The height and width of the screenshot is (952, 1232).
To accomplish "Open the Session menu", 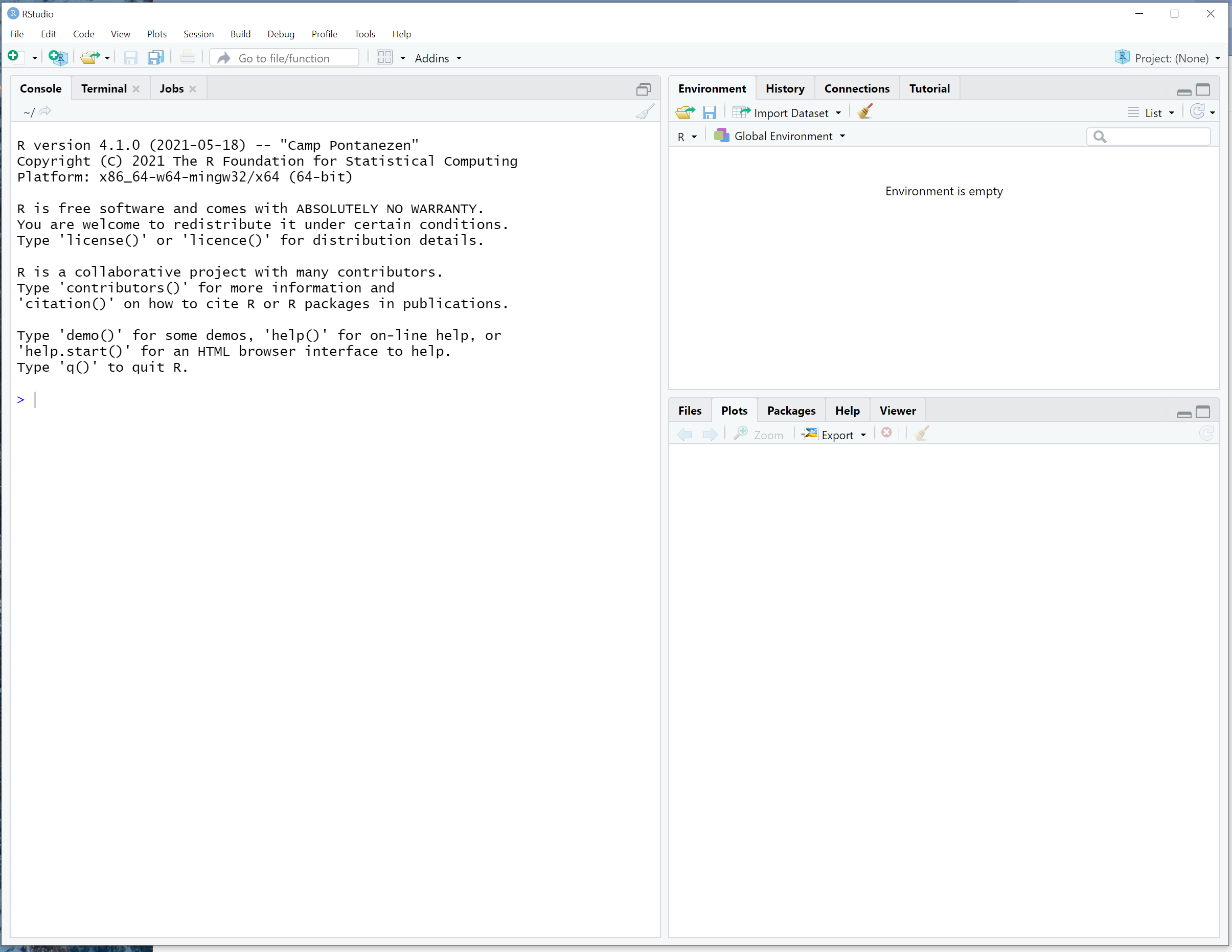I will coord(198,34).
